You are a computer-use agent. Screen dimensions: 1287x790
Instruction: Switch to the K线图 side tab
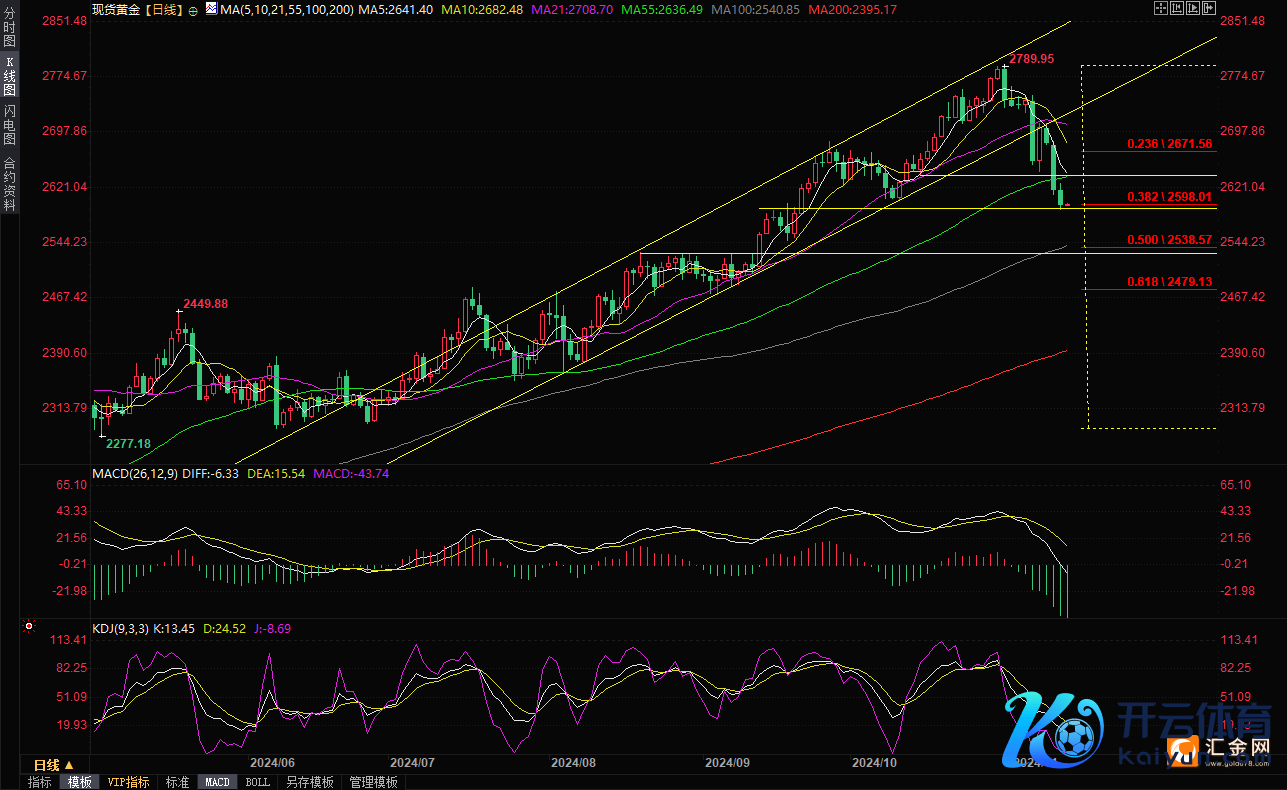point(9,76)
